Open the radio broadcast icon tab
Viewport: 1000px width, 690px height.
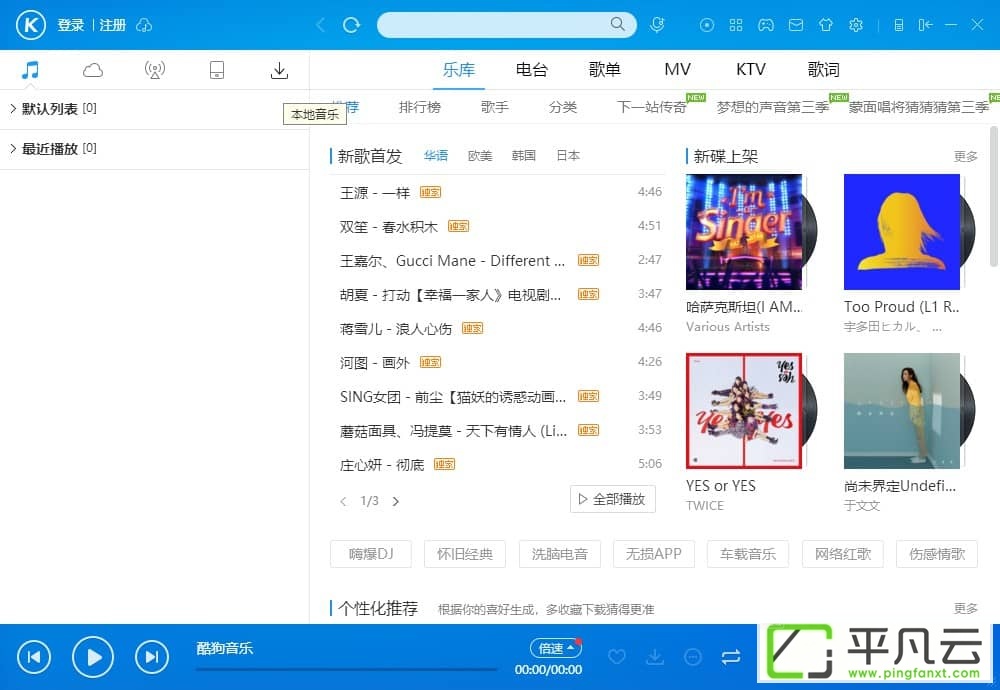[x=154, y=70]
